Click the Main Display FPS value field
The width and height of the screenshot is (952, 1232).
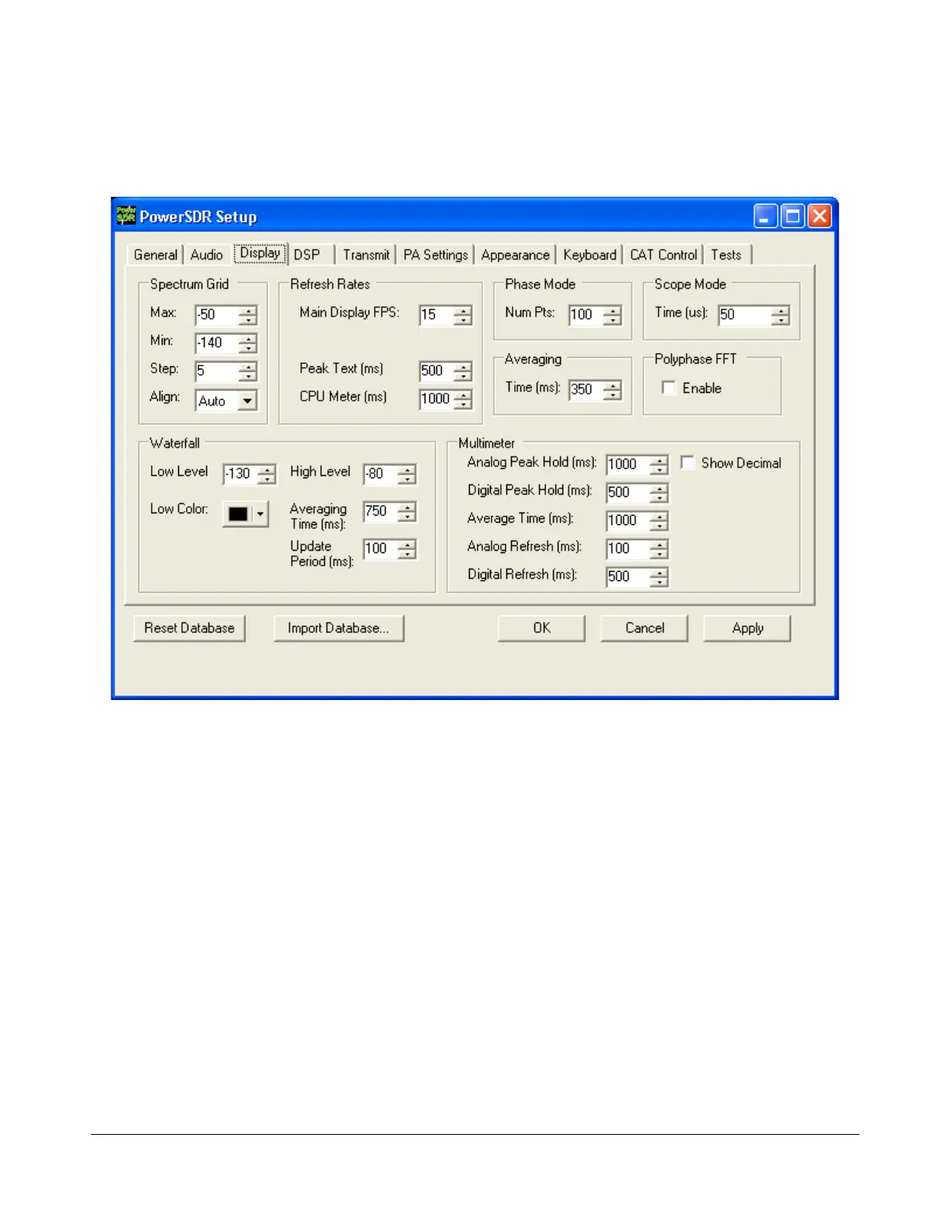coord(436,315)
